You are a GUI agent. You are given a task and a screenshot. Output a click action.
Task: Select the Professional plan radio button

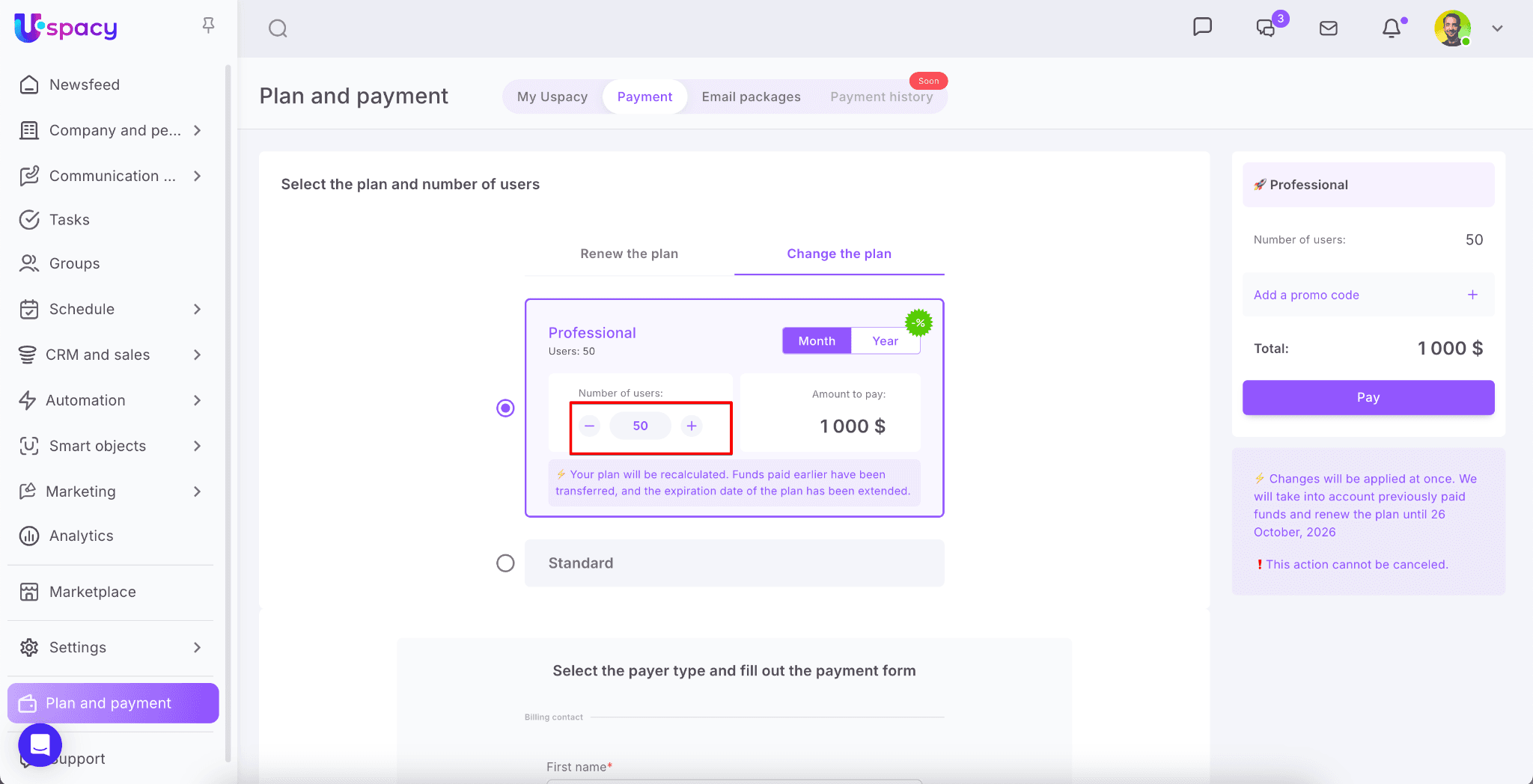(505, 408)
